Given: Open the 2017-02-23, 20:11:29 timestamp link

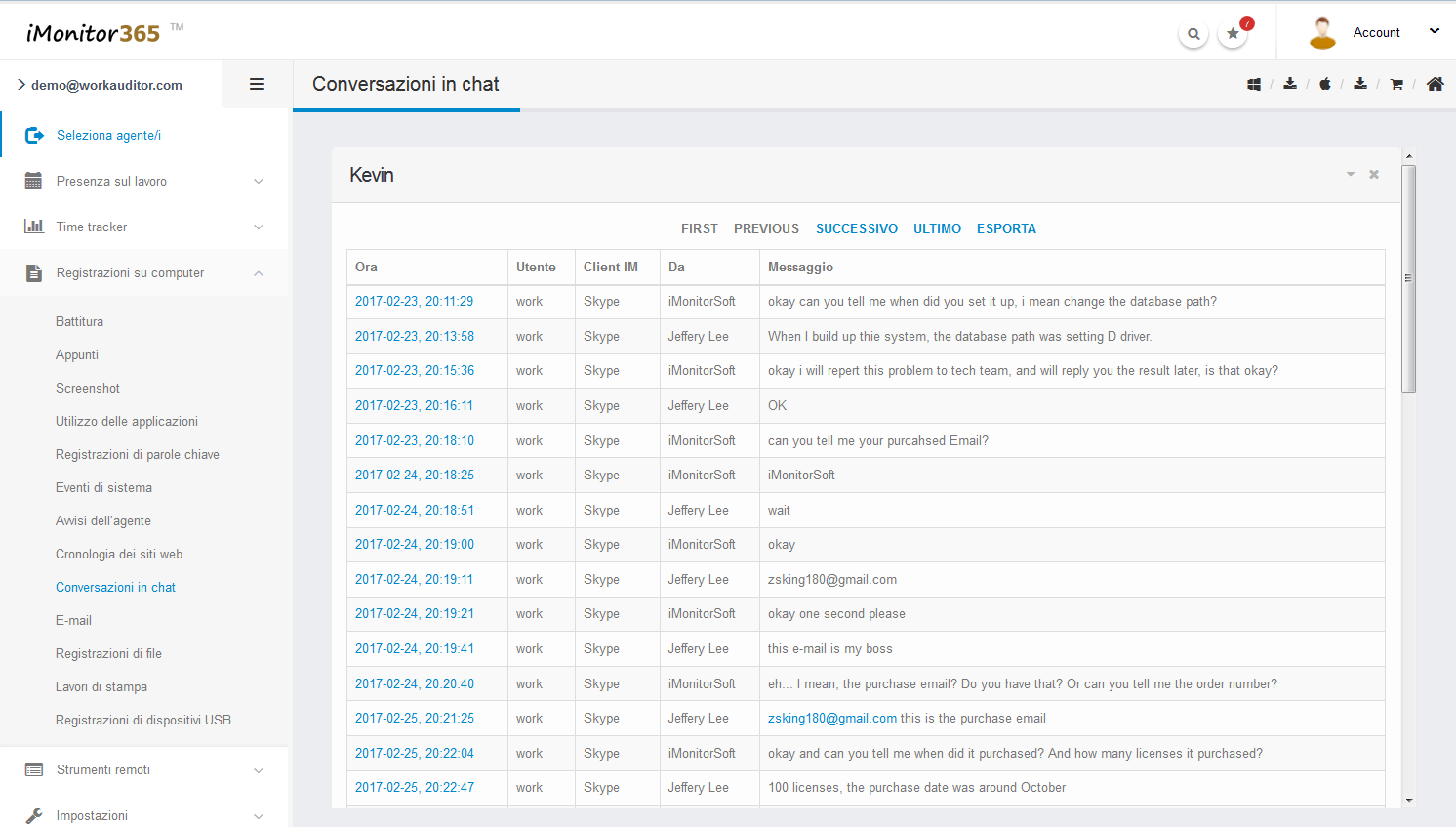Looking at the screenshot, I should [414, 302].
